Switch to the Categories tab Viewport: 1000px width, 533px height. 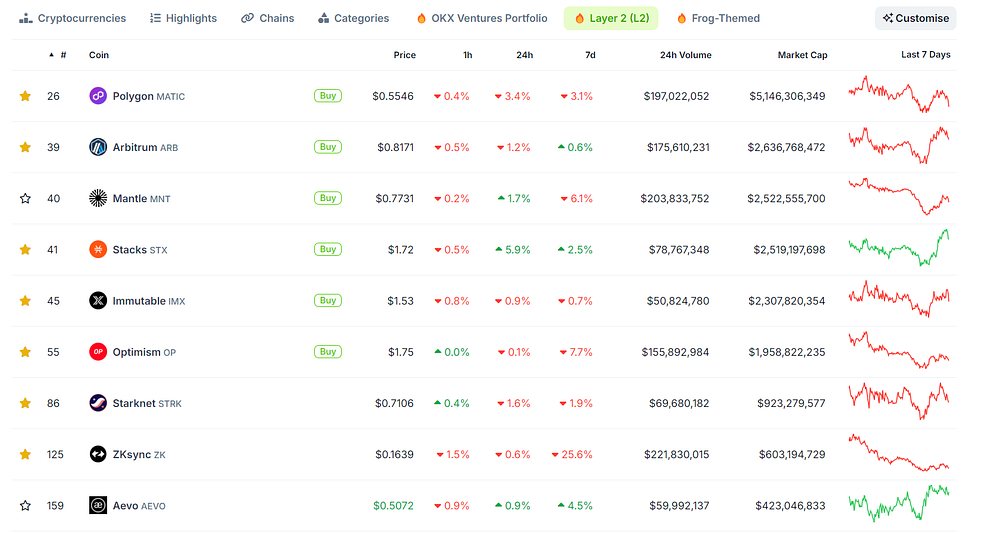point(354,18)
